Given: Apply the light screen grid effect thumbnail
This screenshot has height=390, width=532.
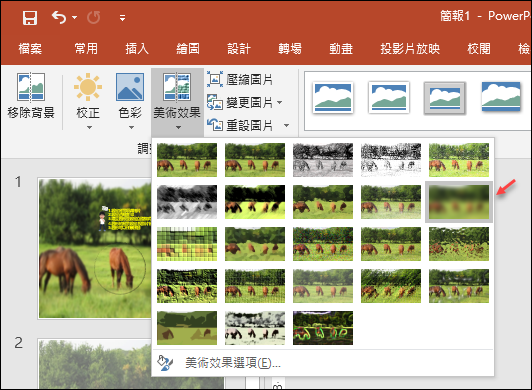Looking at the screenshot, I should (x=187, y=244).
